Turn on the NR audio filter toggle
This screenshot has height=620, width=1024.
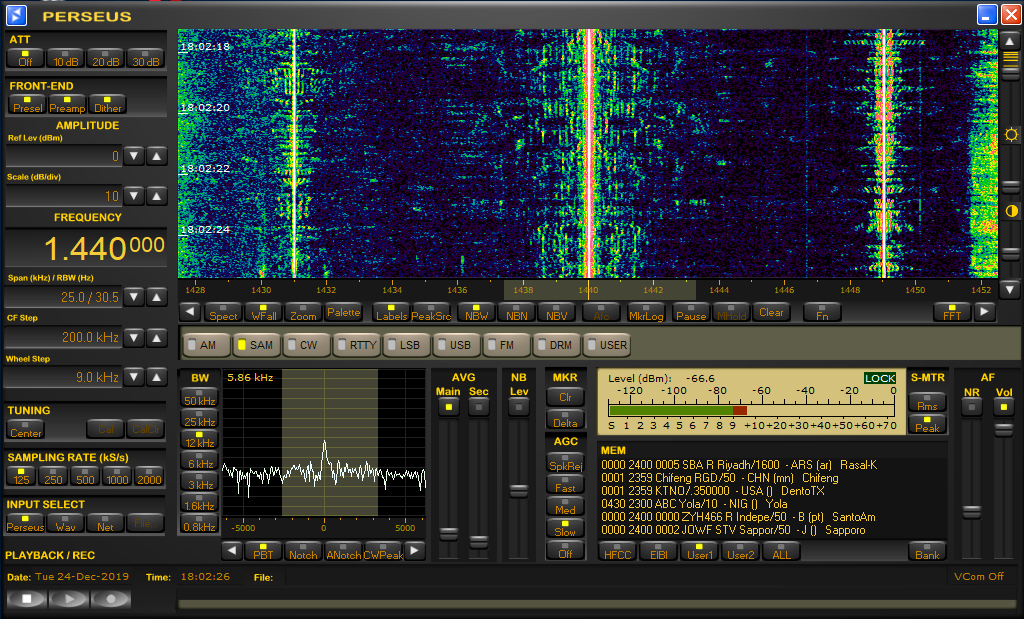(x=970, y=406)
